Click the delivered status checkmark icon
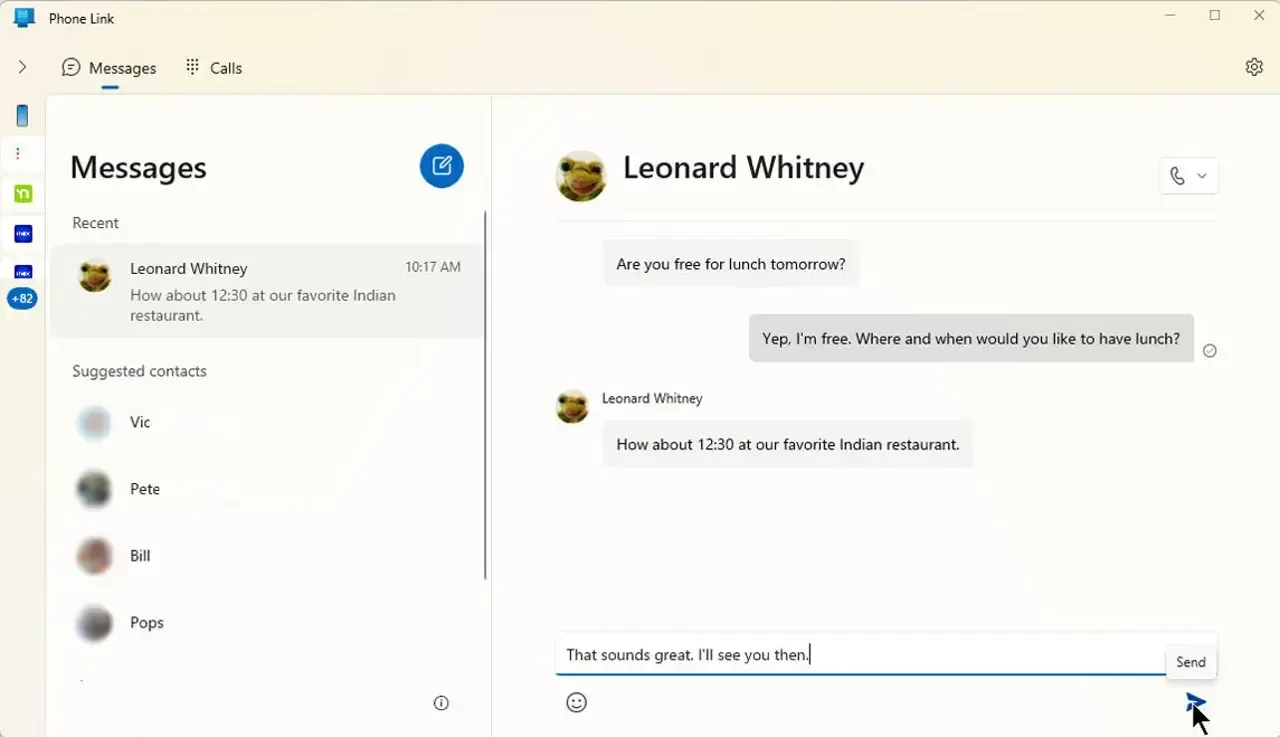Image resolution: width=1280 pixels, height=737 pixels. click(x=1210, y=350)
